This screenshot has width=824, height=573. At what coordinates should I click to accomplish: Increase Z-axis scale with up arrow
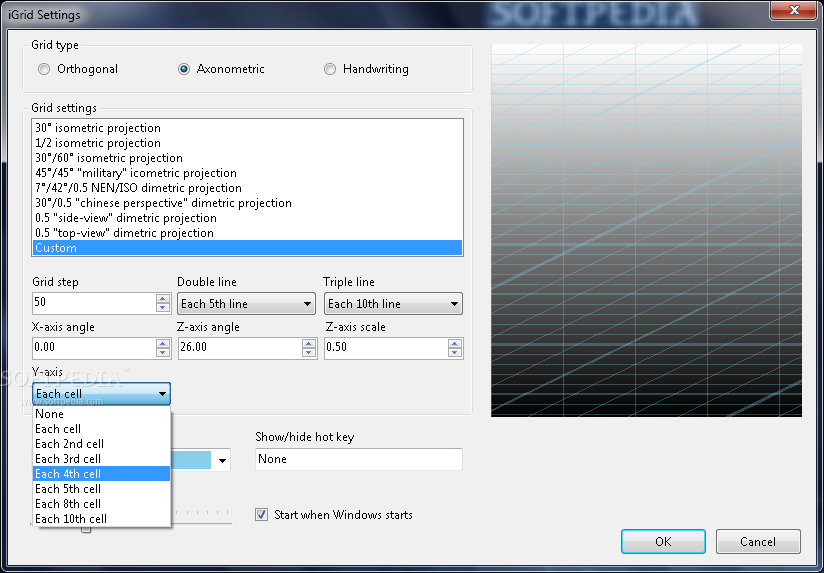pyautogui.click(x=455, y=343)
